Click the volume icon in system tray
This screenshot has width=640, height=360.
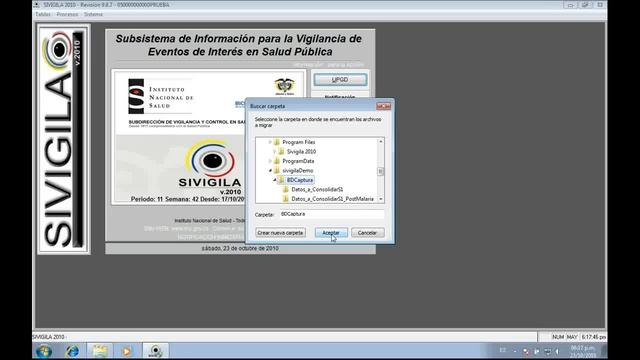[x=557, y=351]
